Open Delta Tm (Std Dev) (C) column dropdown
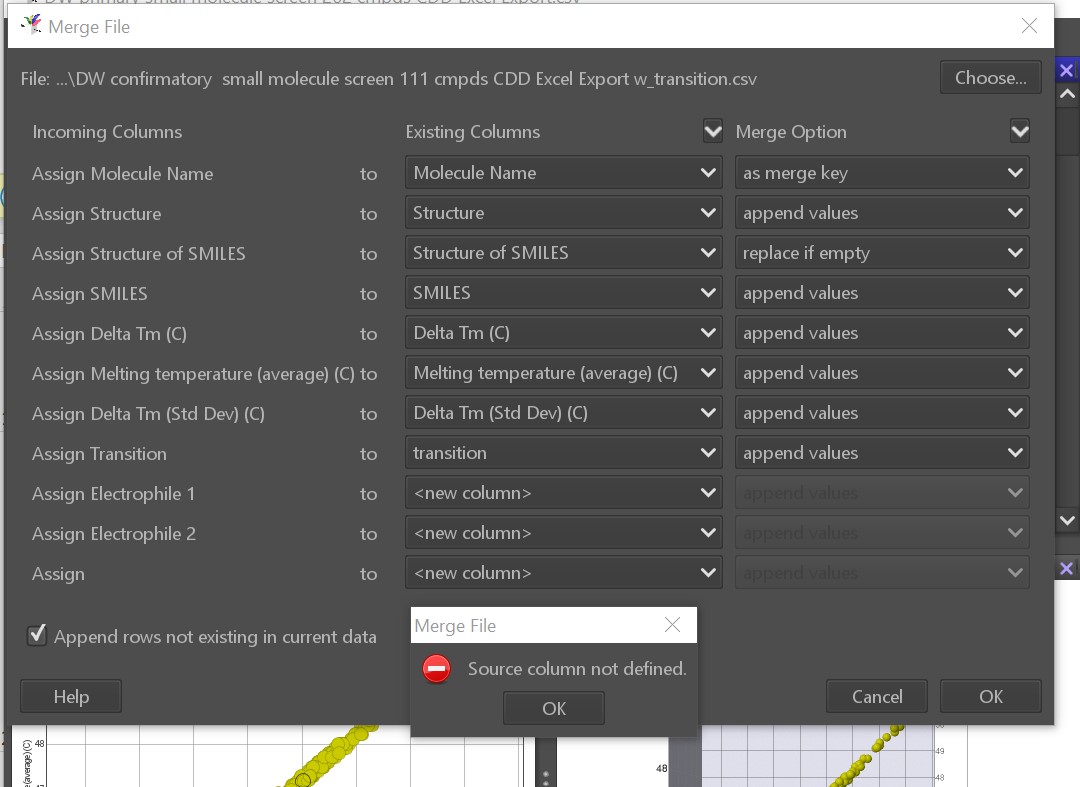Viewport: 1080px width, 787px height. click(563, 413)
